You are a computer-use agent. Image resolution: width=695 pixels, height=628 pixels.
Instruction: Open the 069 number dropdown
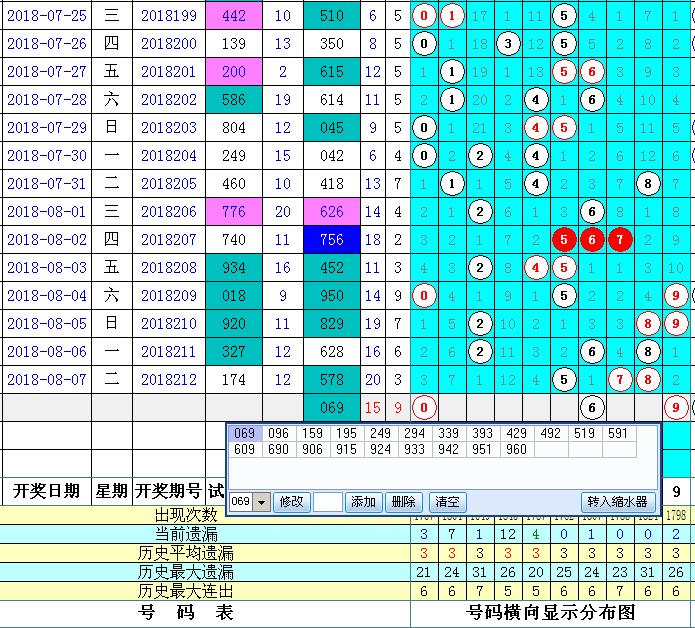[x=262, y=502]
